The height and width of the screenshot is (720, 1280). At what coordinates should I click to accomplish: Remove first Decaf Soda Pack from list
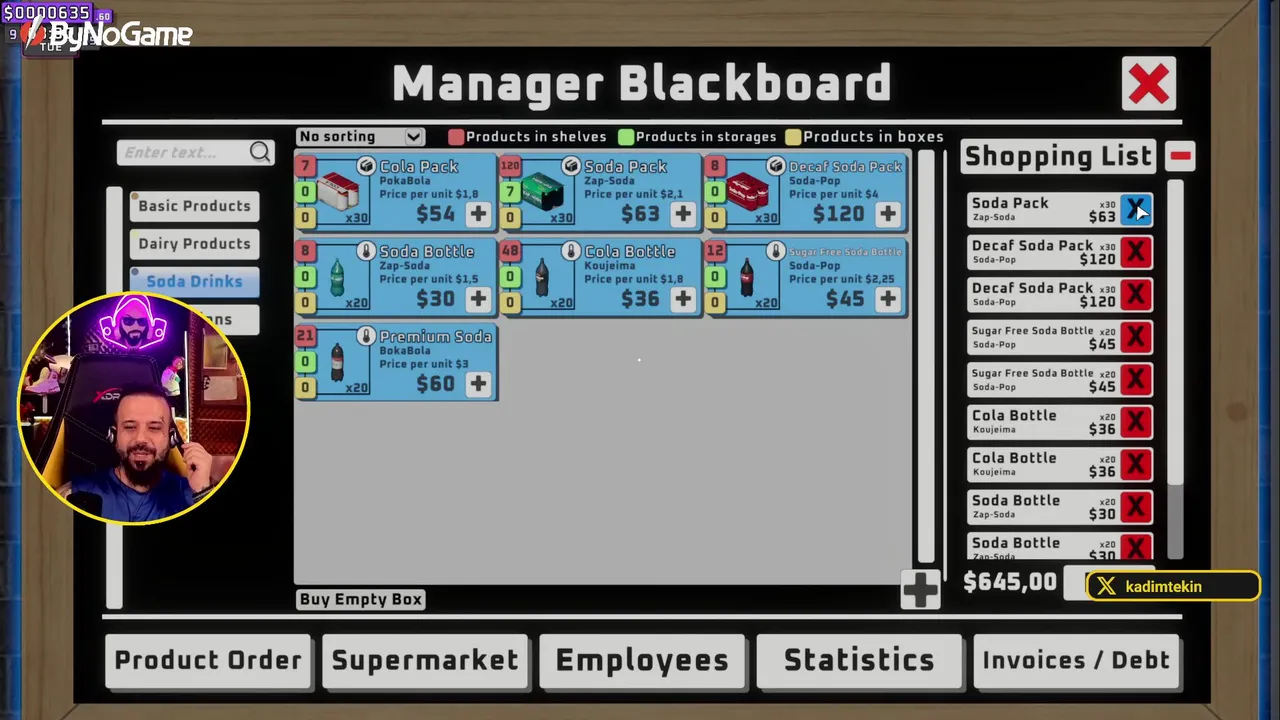click(1136, 252)
